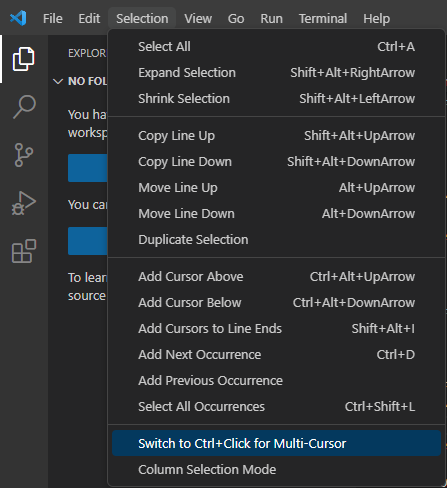This screenshot has height=488, width=447.
Task: Click the VS Code logo icon
Action: pyautogui.click(x=18, y=18)
